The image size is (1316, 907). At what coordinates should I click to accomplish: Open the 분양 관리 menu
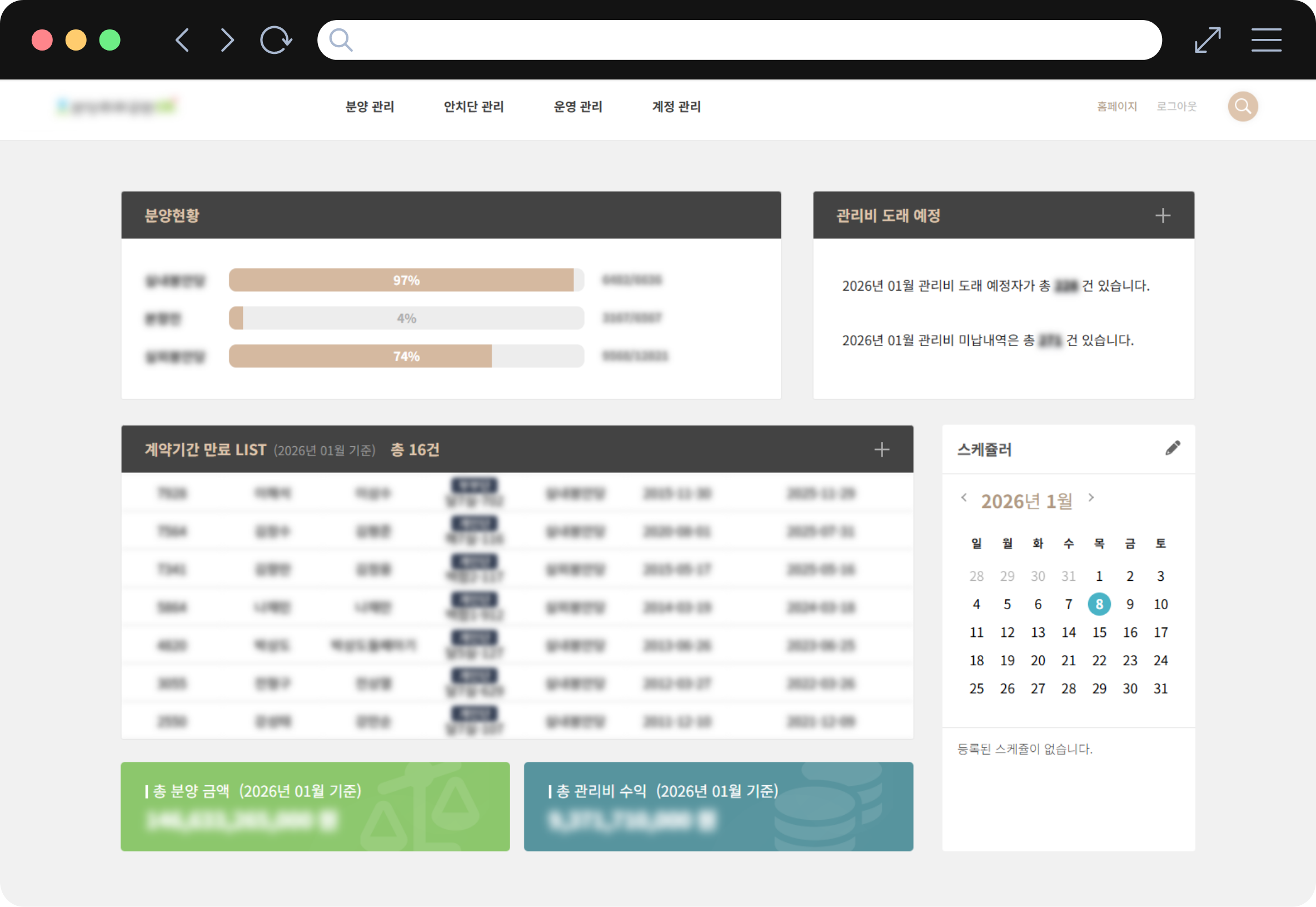pyautogui.click(x=370, y=107)
